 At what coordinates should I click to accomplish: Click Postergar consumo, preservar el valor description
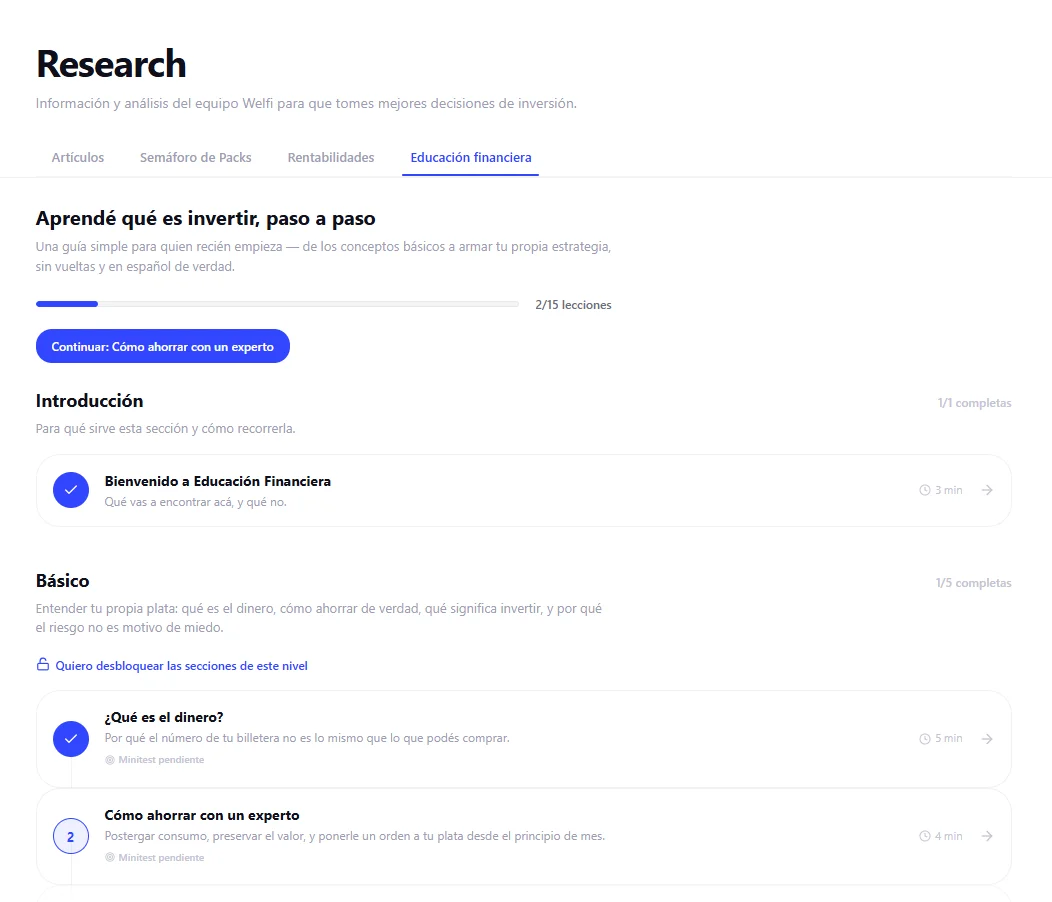(355, 836)
